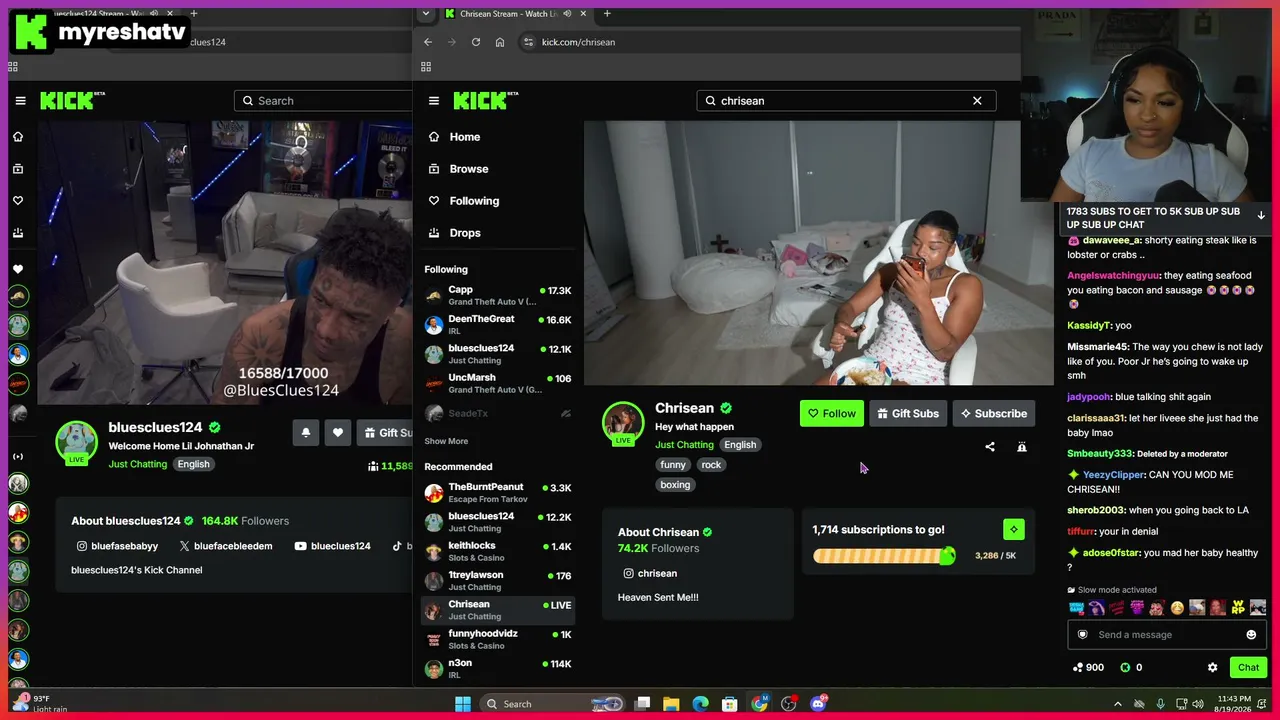Screen dimensions: 1280x720
Task: Open the bluefasebabyy Instagram link
Action: [x=117, y=546]
